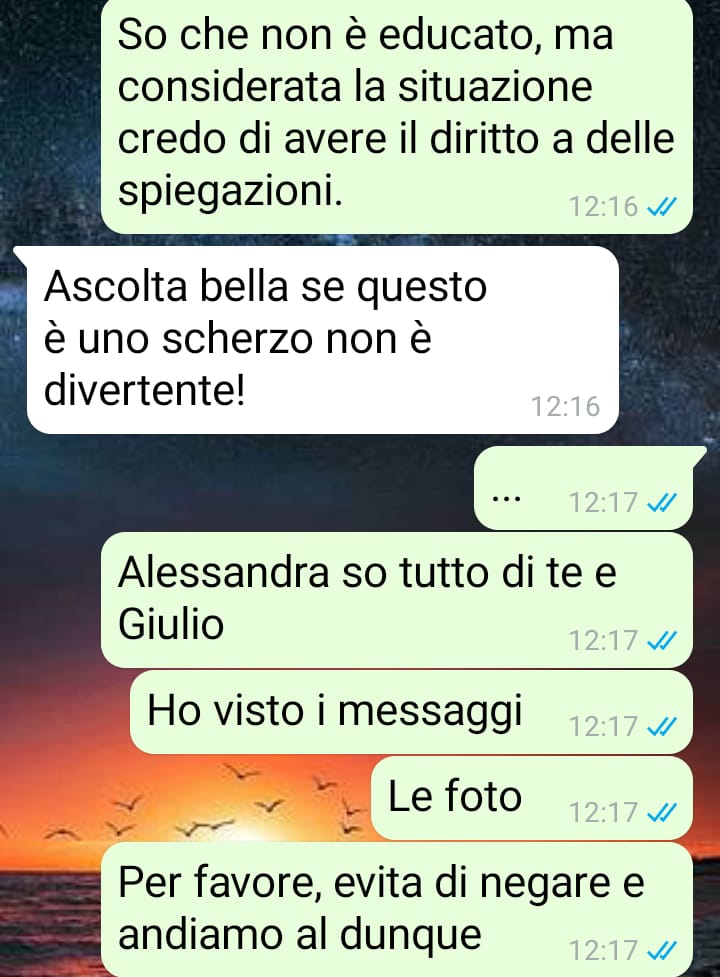This screenshot has height=977, width=720.
Task: Tap the name 'Giulio' in the green bubble
Action: (171, 624)
